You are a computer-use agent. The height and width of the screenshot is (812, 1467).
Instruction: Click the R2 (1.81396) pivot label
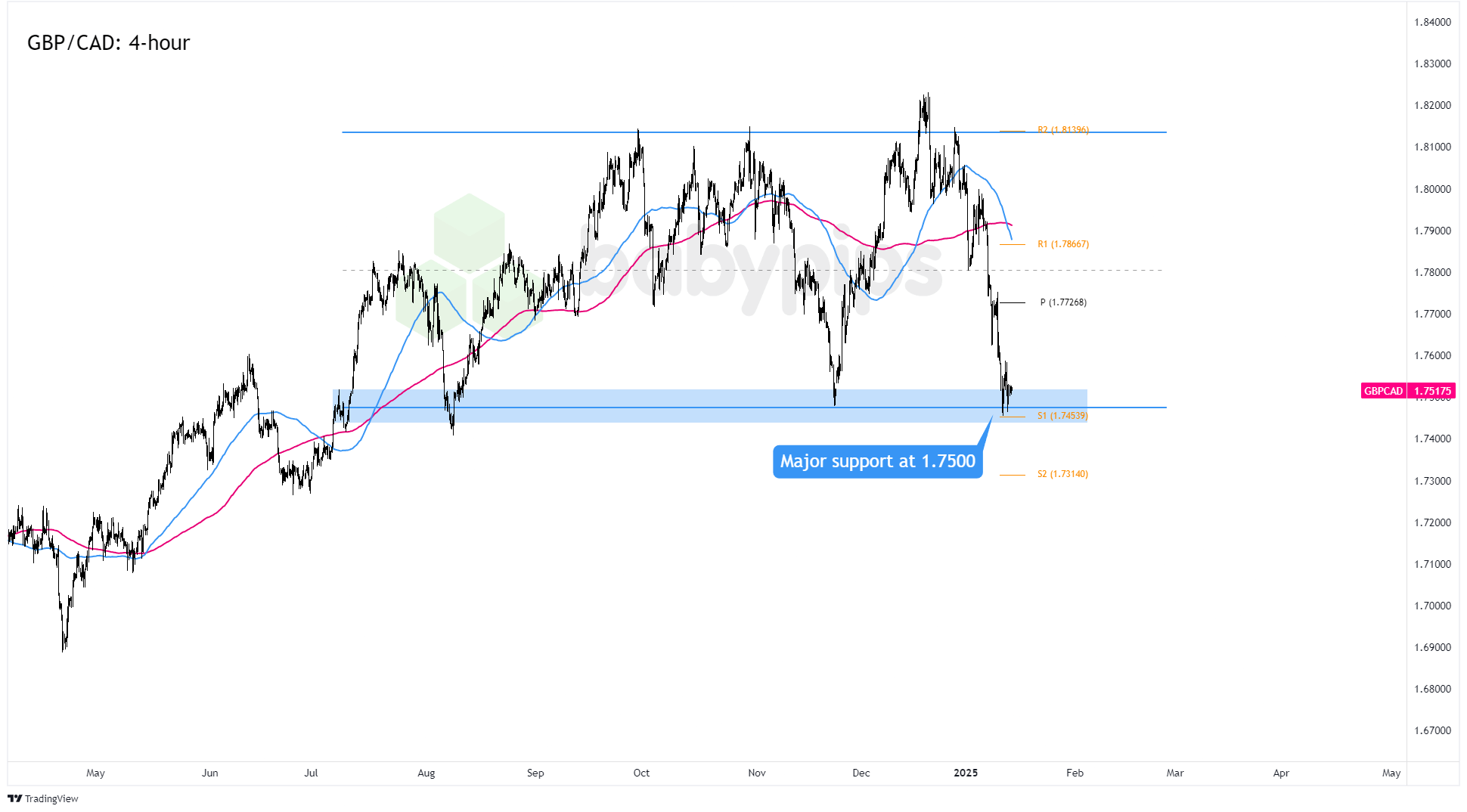(1063, 130)
